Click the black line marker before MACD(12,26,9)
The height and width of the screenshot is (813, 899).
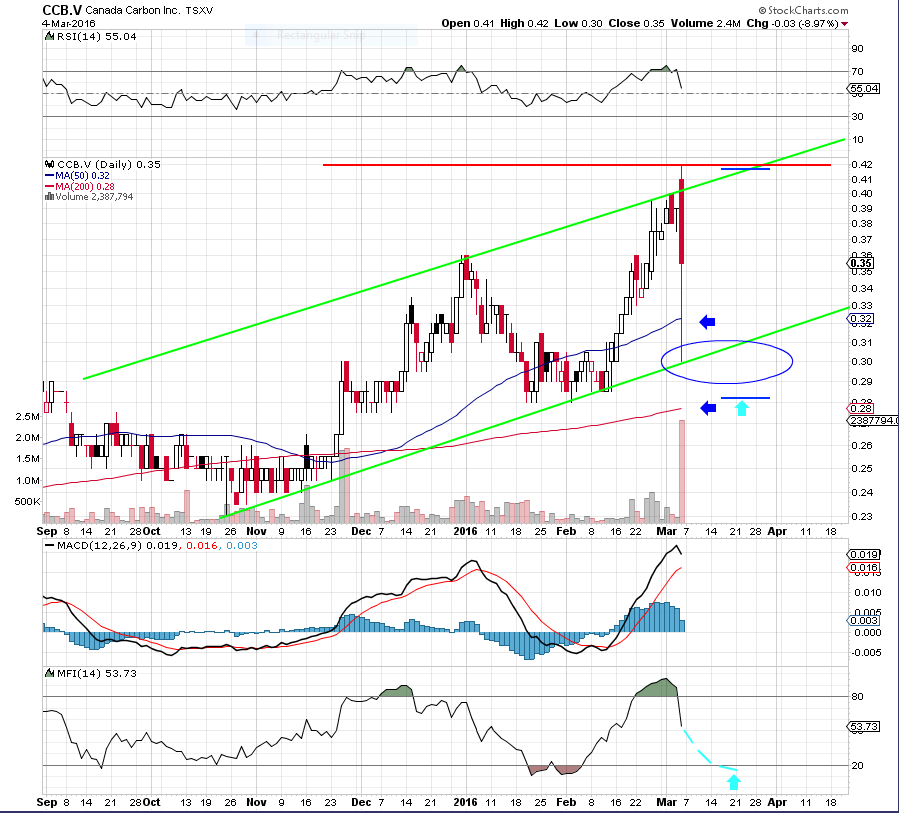click(50, 545)
